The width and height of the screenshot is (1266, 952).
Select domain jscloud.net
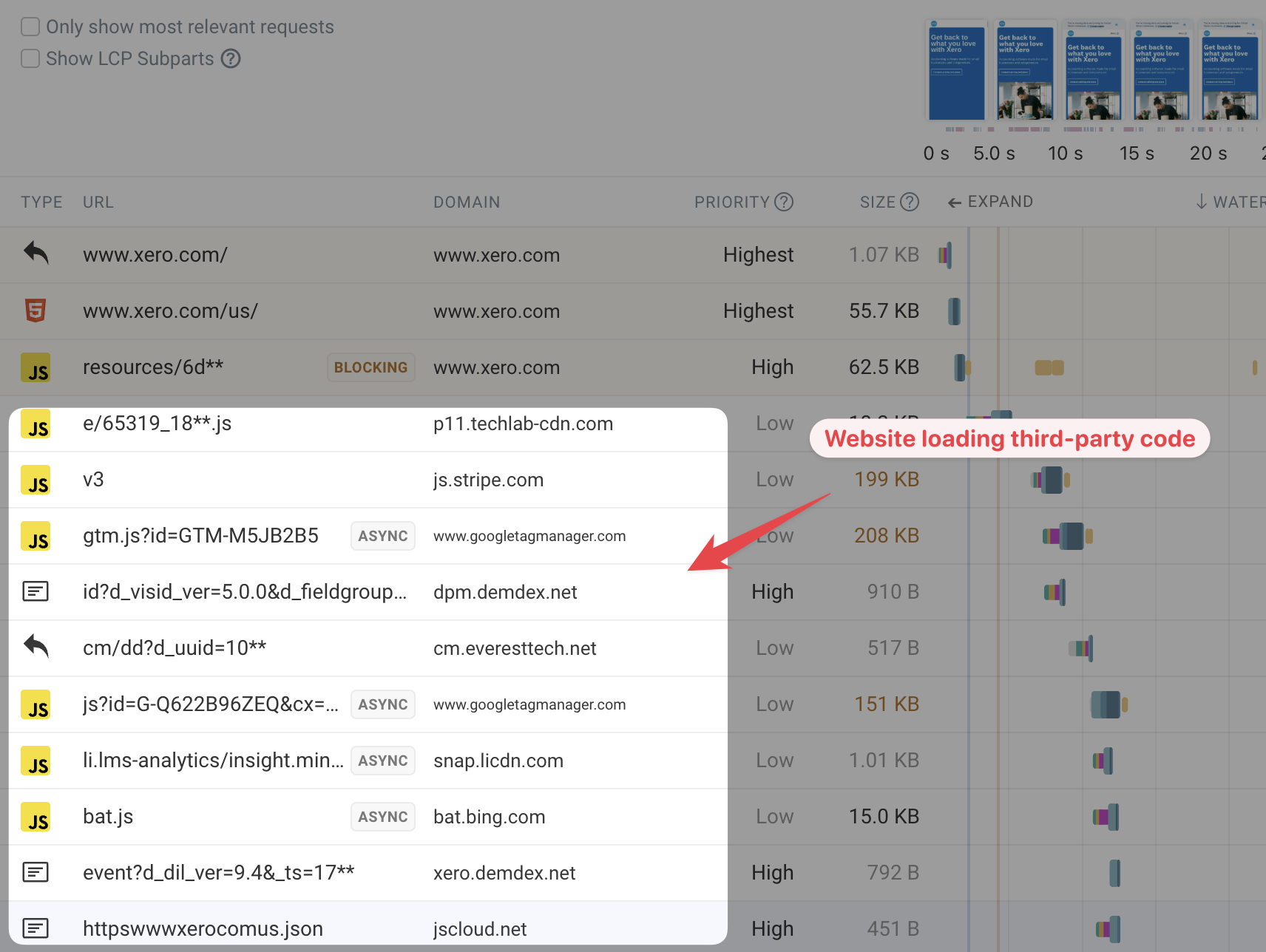tap(480, 929)
